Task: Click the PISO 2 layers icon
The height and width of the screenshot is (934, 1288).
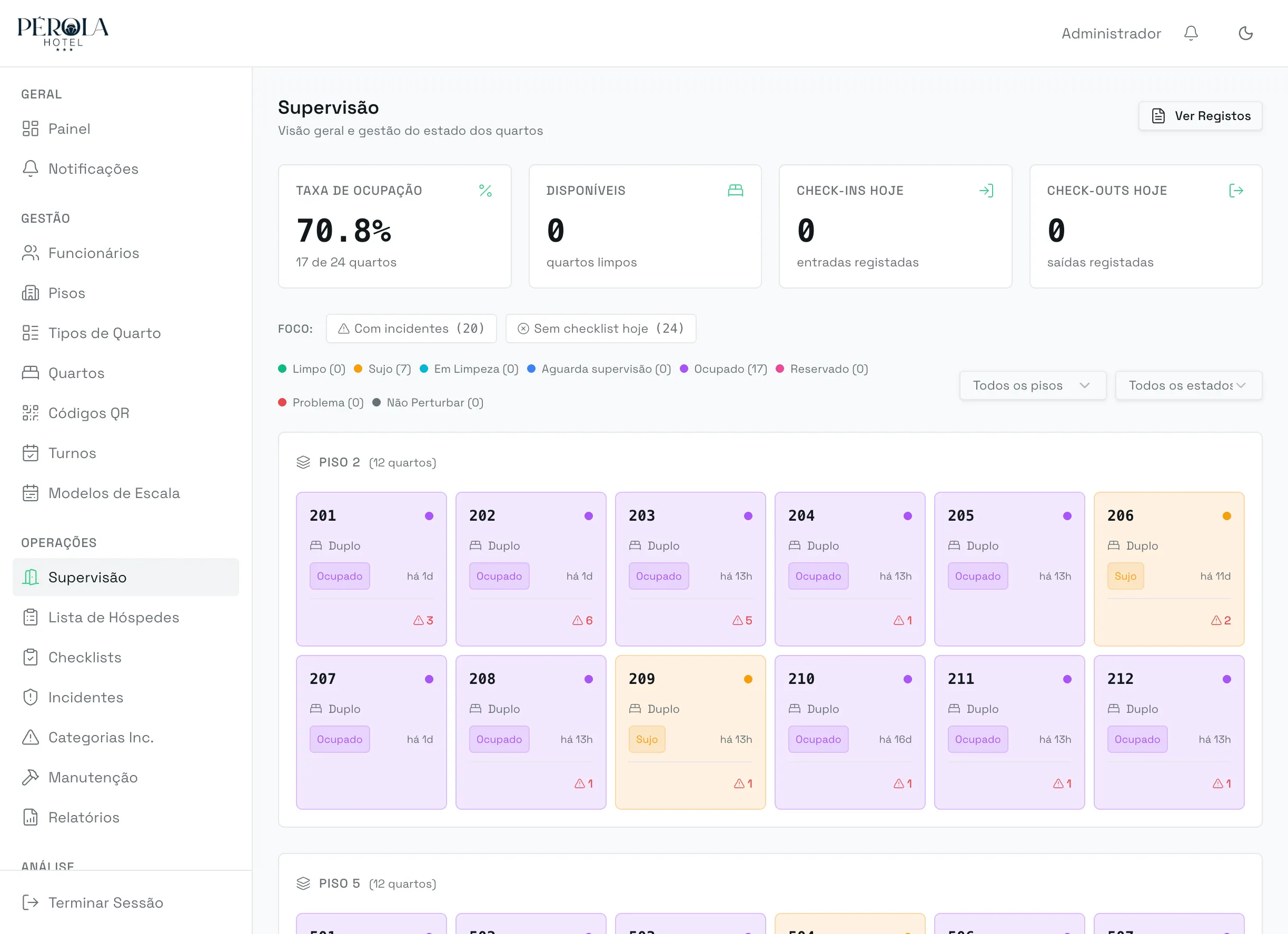Action: pyautogui.click(x=303, y=462)
